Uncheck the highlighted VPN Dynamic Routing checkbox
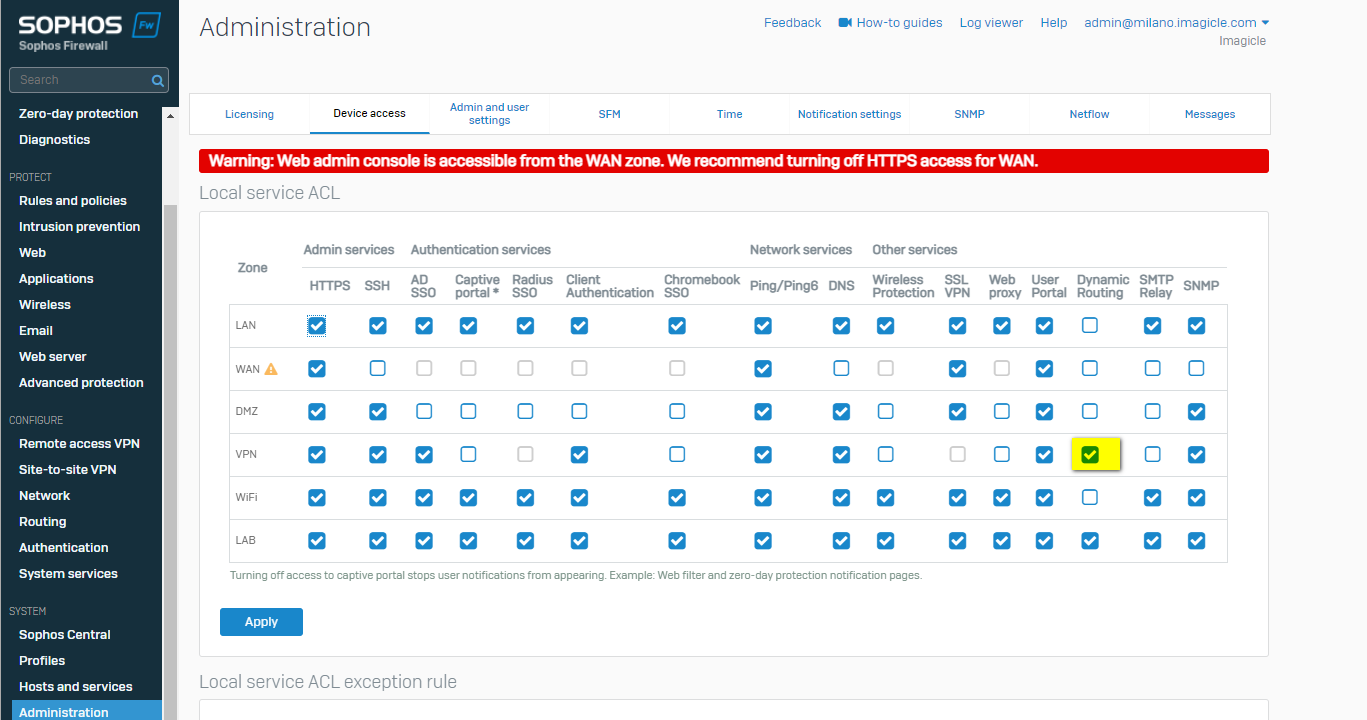The width and height of the screenshot is (1367, 720). tap(1090, 455)
